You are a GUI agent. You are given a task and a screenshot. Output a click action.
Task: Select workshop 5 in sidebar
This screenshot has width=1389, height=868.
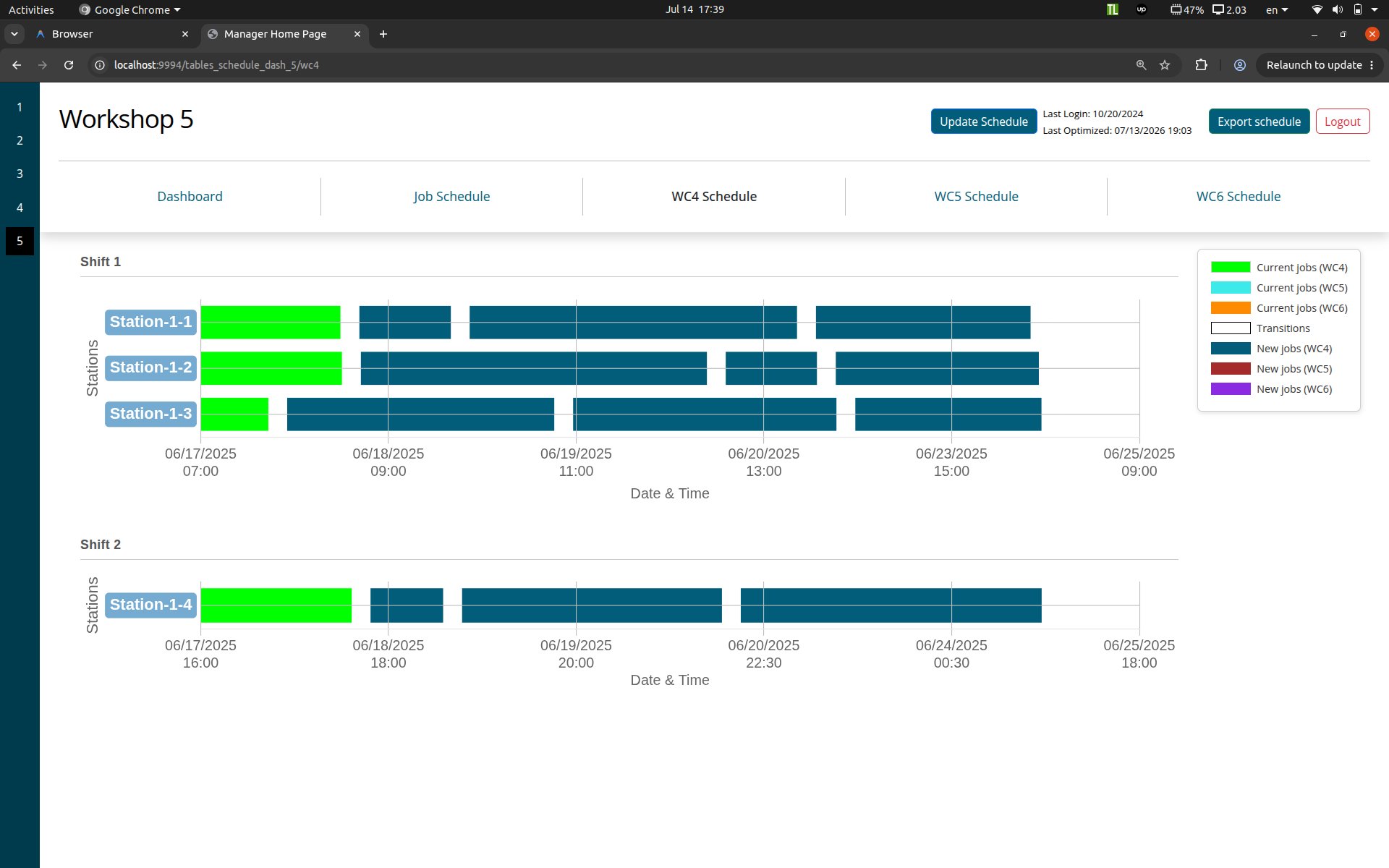pyautogui.click(x=20, y=241)
